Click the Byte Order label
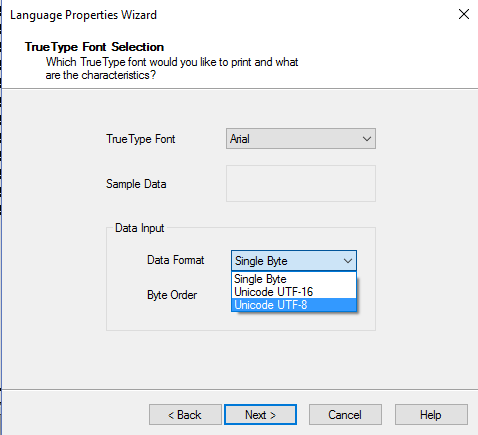This screenshot has width=478, height=435. (172, 295)
